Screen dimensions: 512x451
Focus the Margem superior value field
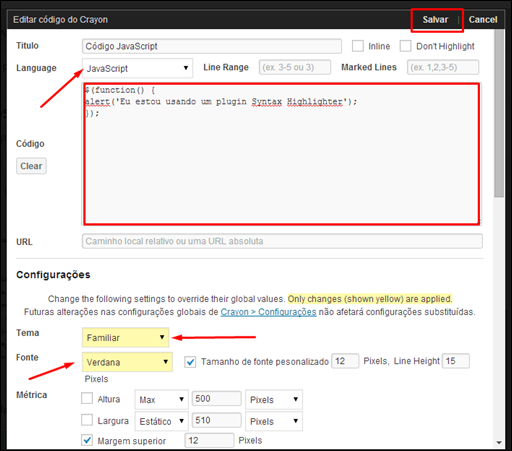[209, 441]
